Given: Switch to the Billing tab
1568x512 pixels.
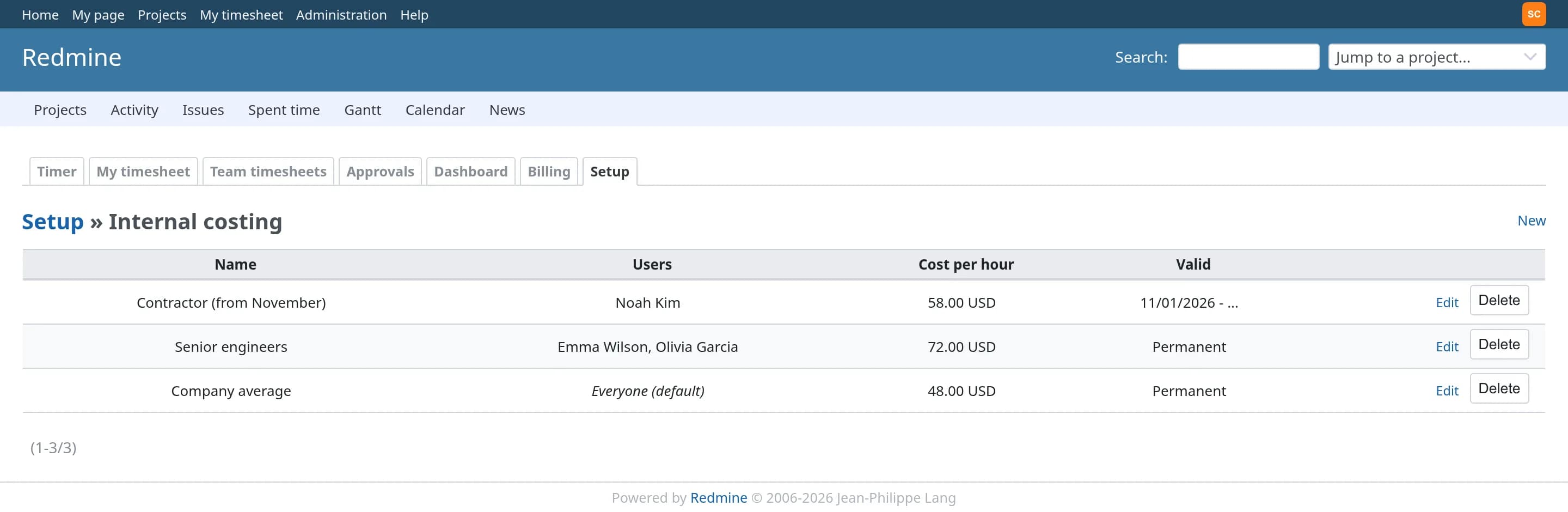Looking at the screenshot, I should (548, 171).
